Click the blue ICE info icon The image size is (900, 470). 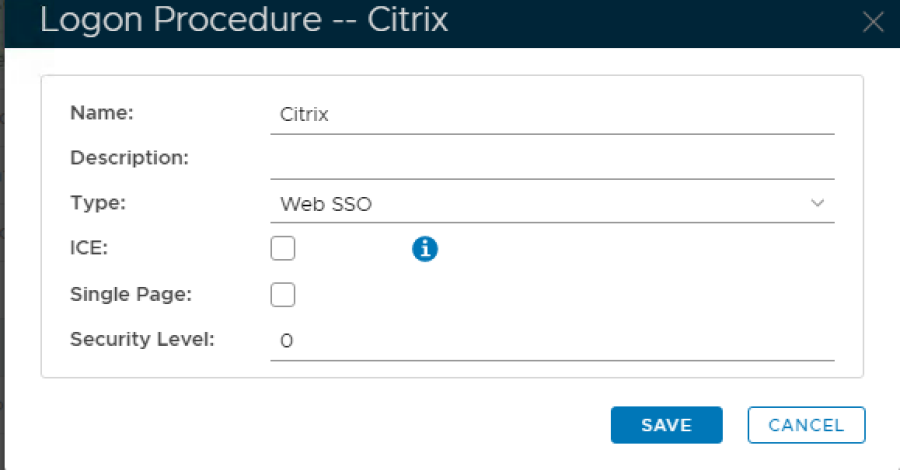[425, 249]
